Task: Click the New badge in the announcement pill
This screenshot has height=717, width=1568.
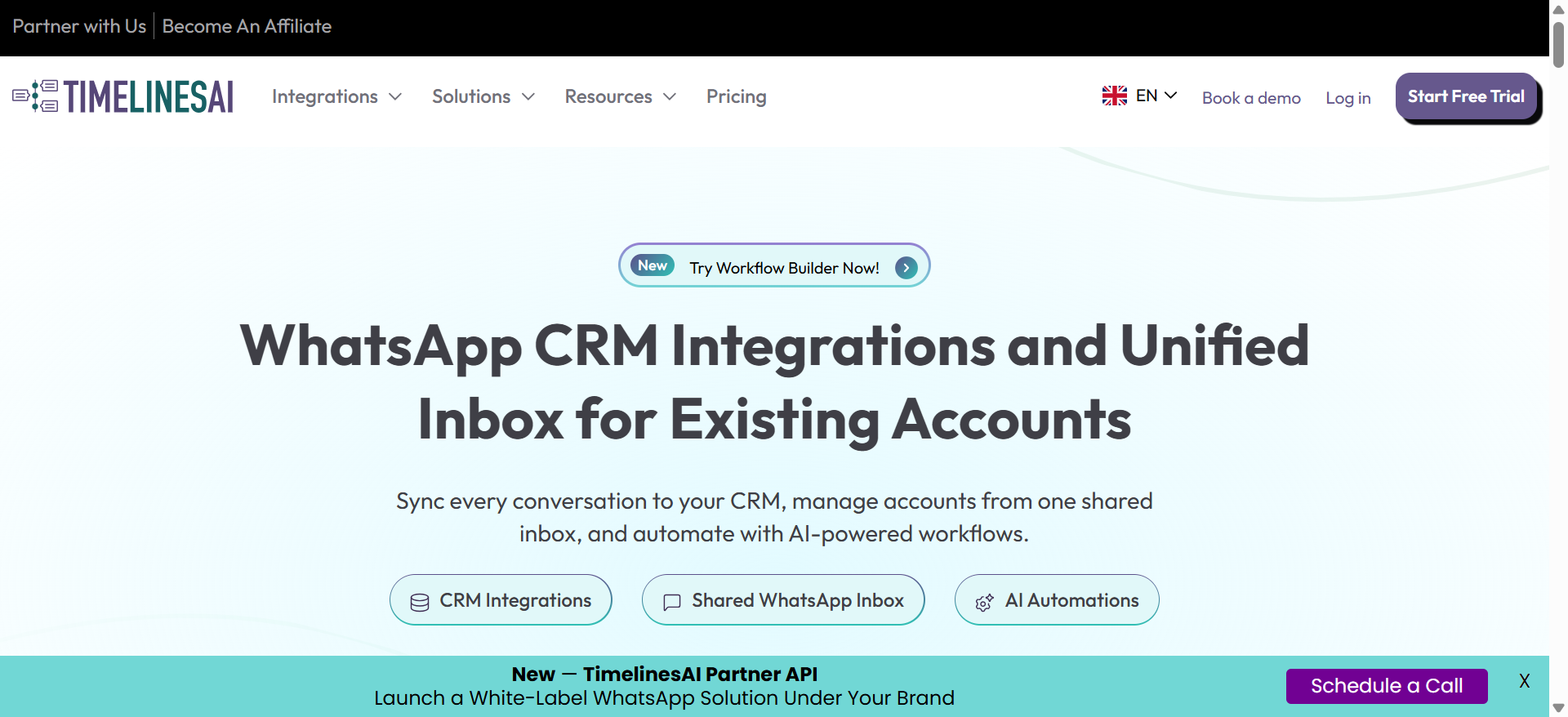Action: click(653, 265)
